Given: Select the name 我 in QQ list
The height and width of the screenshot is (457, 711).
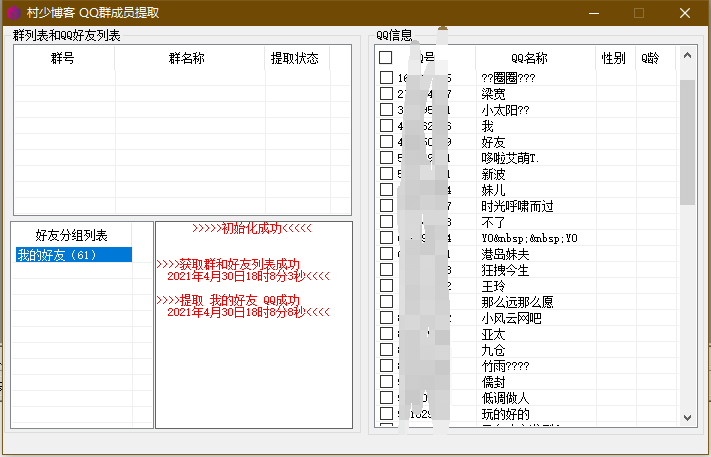Looking at the screenshot, I should coord(487,126).
